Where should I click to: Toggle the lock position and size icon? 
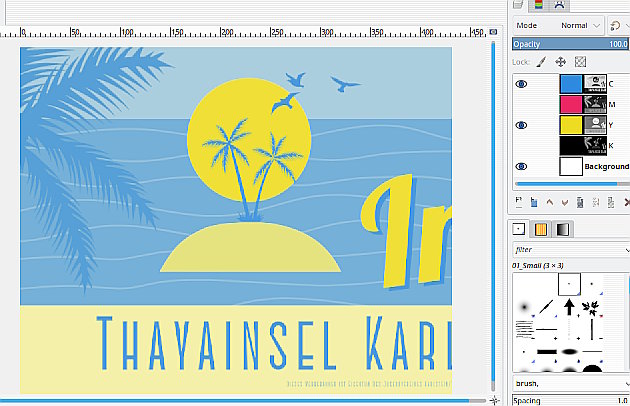560,62
